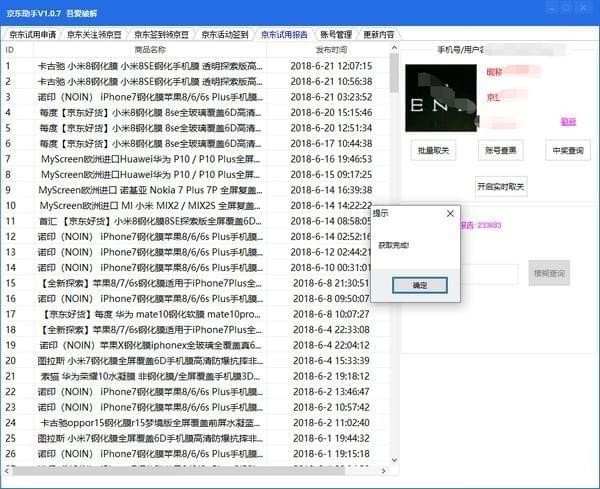Enable 开启实时取关
The width and height of the screenshot is (600, 489).
499,186
